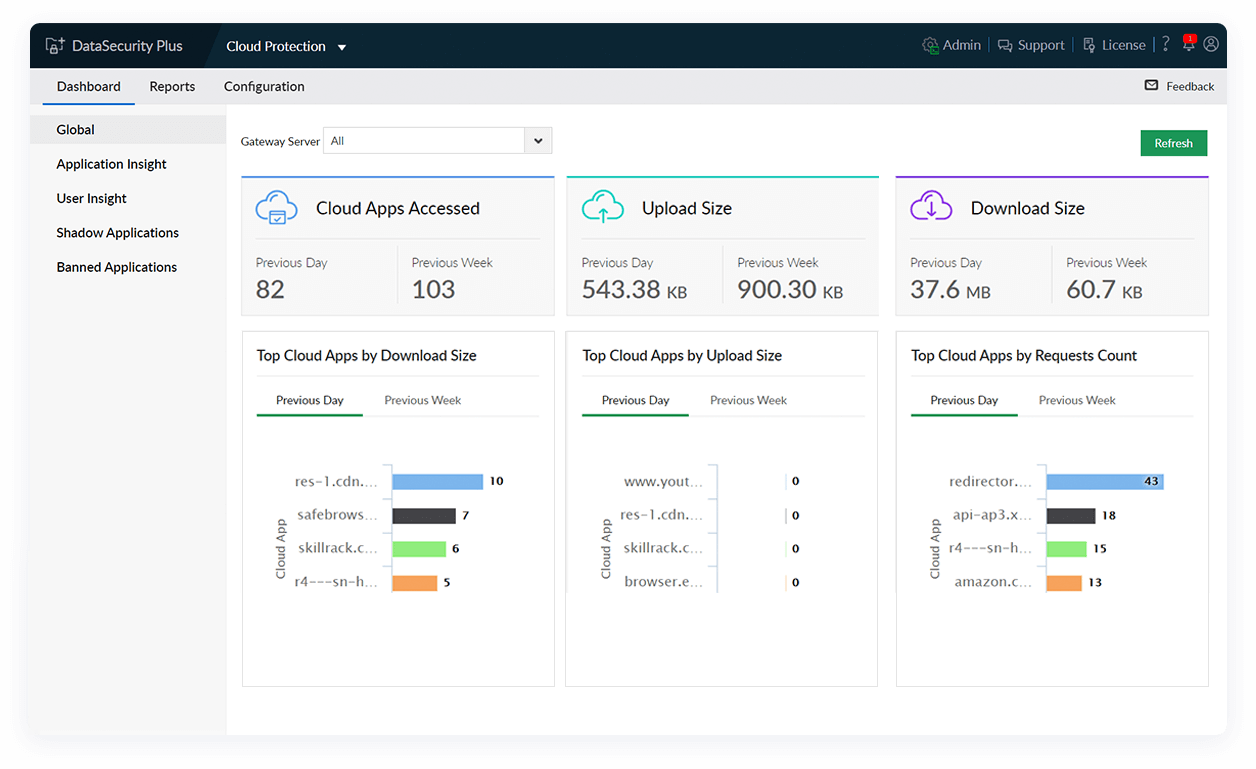Open the Gateway Server dropdown arrow
This screenshot has height=769, width=1256.
point(538,141)
